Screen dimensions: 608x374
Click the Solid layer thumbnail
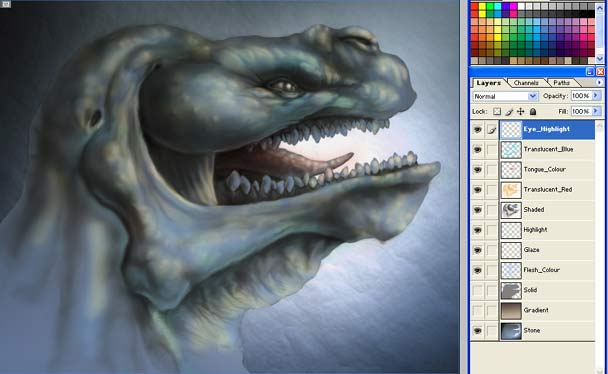pos(511,290)
